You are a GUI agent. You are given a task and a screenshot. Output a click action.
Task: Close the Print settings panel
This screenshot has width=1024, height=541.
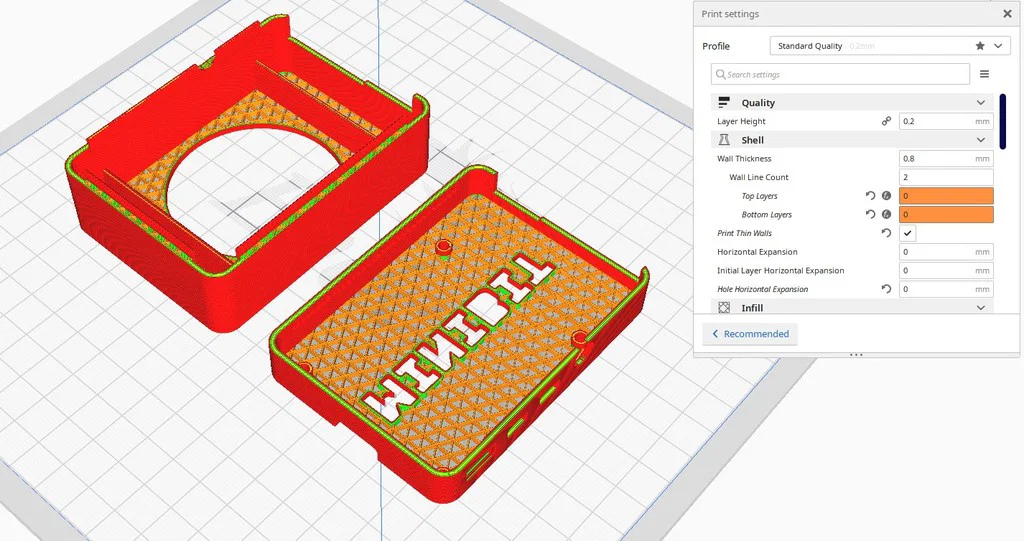click(x=1007, y=14)
